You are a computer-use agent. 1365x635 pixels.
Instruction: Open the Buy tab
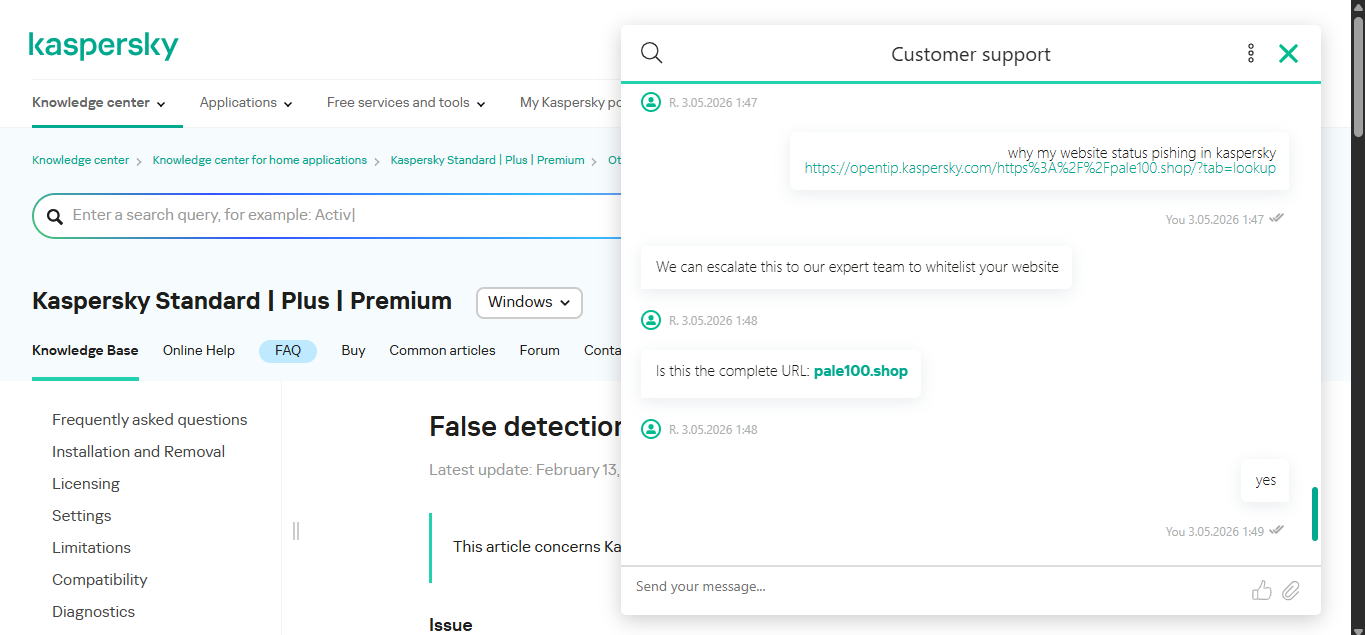coord(353,351)
